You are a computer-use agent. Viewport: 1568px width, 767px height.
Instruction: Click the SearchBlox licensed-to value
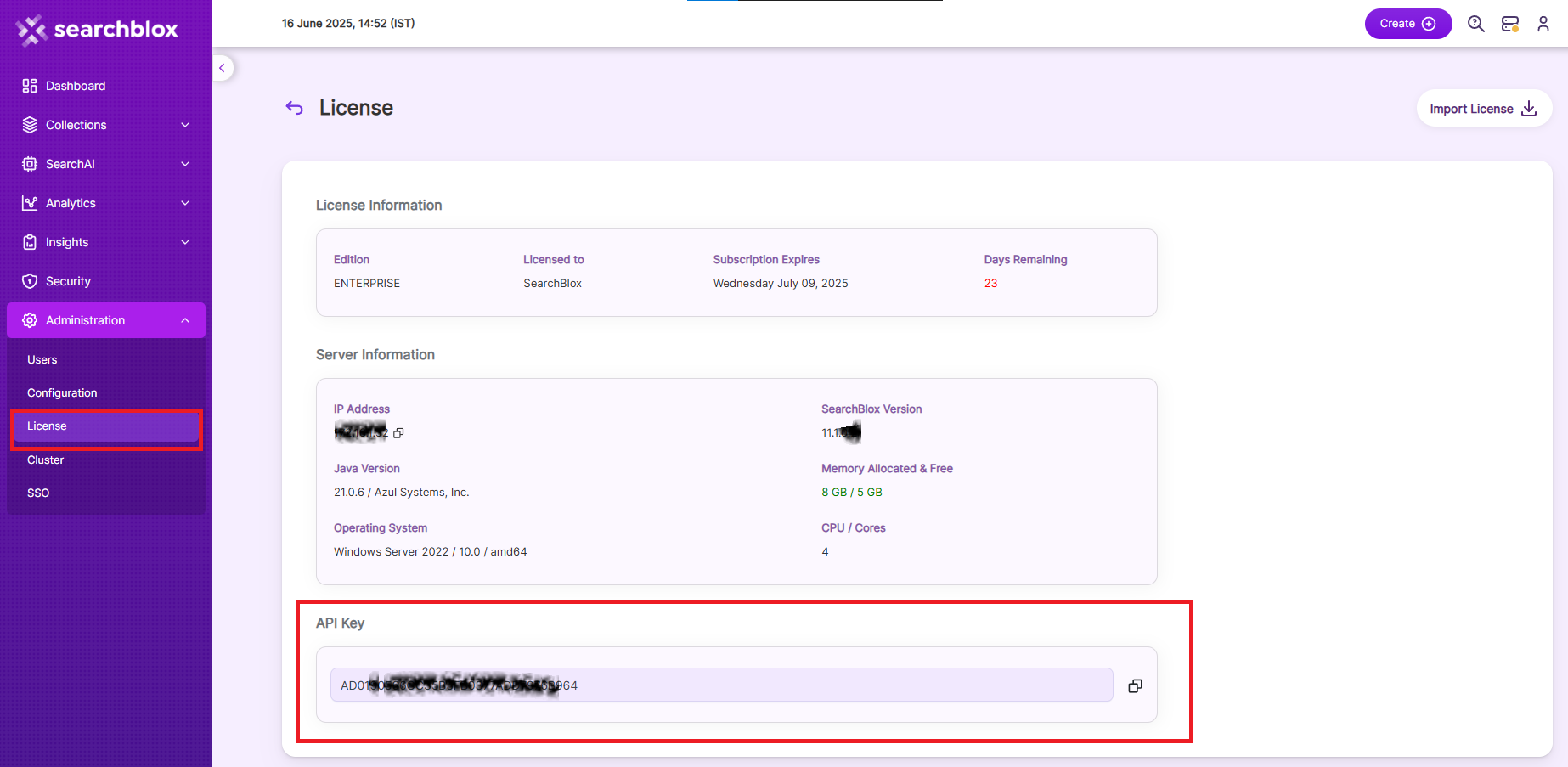[553, 284]
